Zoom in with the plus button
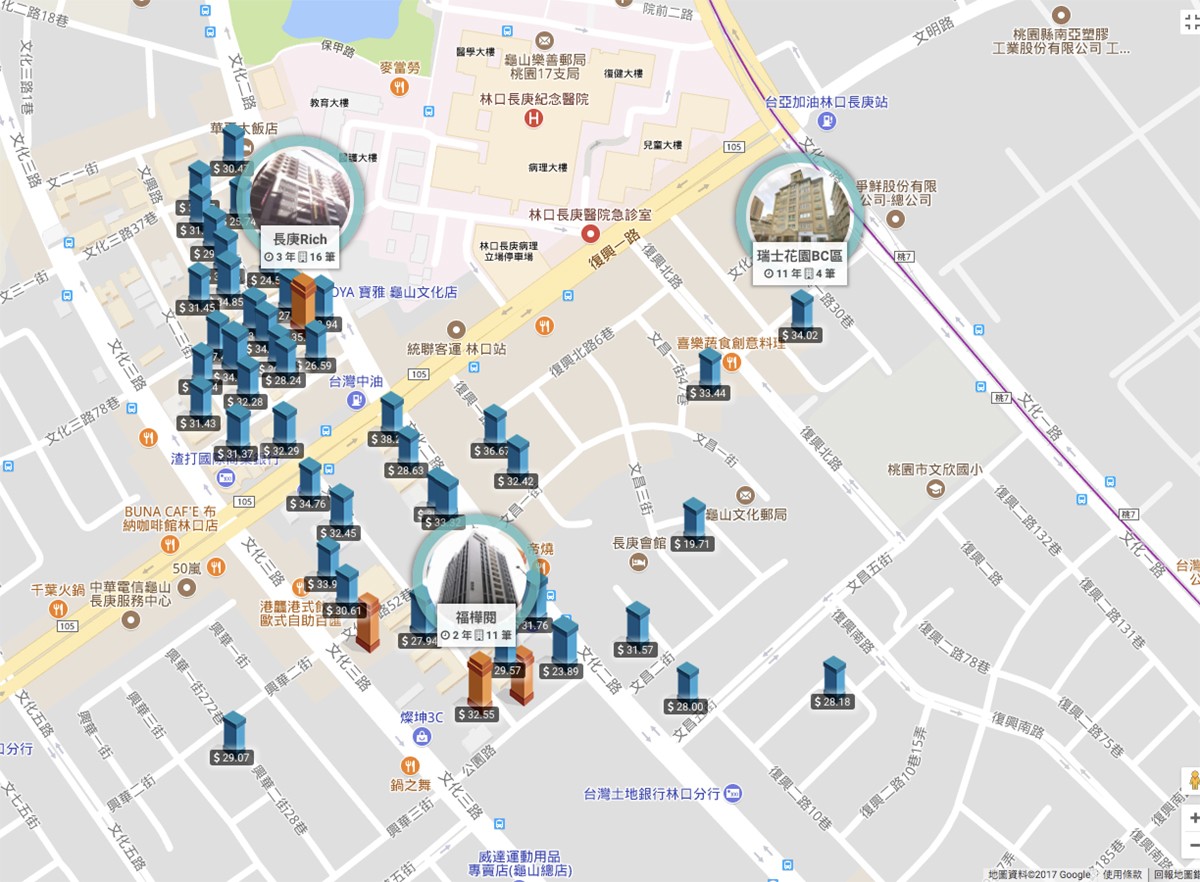The height and width of the screenshot is (882, 1200). coord(1193,817)
